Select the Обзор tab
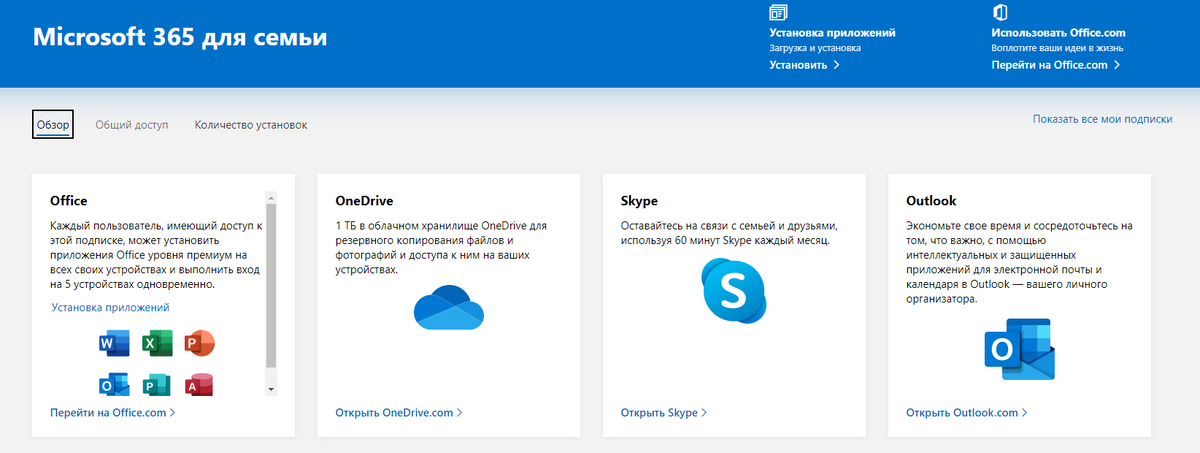 coord(53,125)
